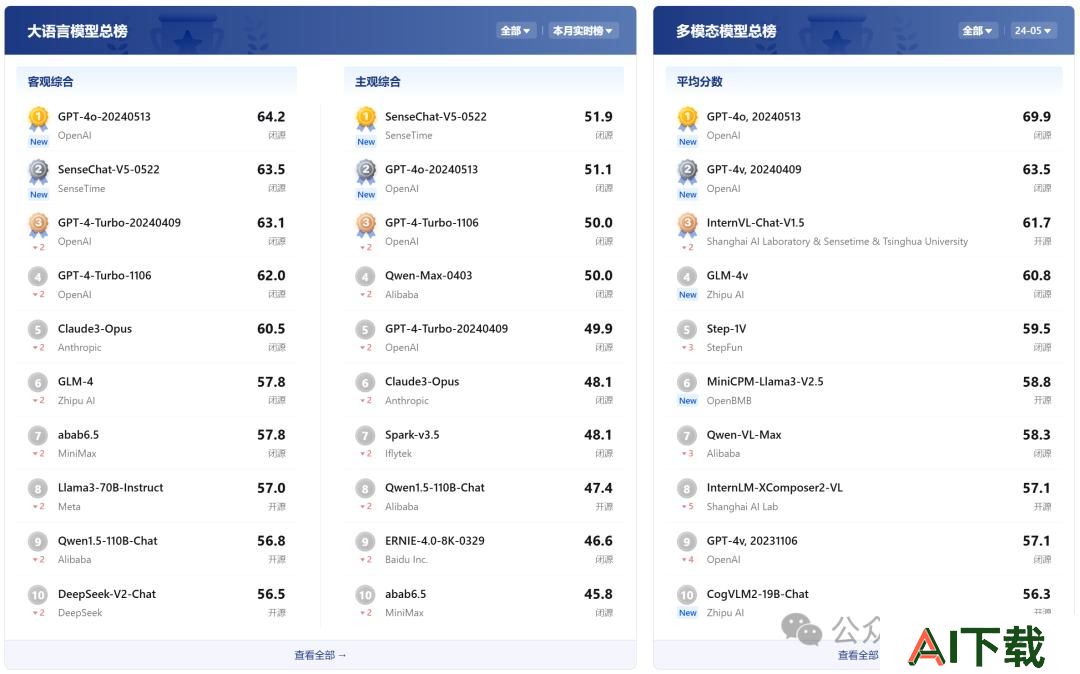Click rank 4 badge beside Qwen-Max-0403

[365, 277]
